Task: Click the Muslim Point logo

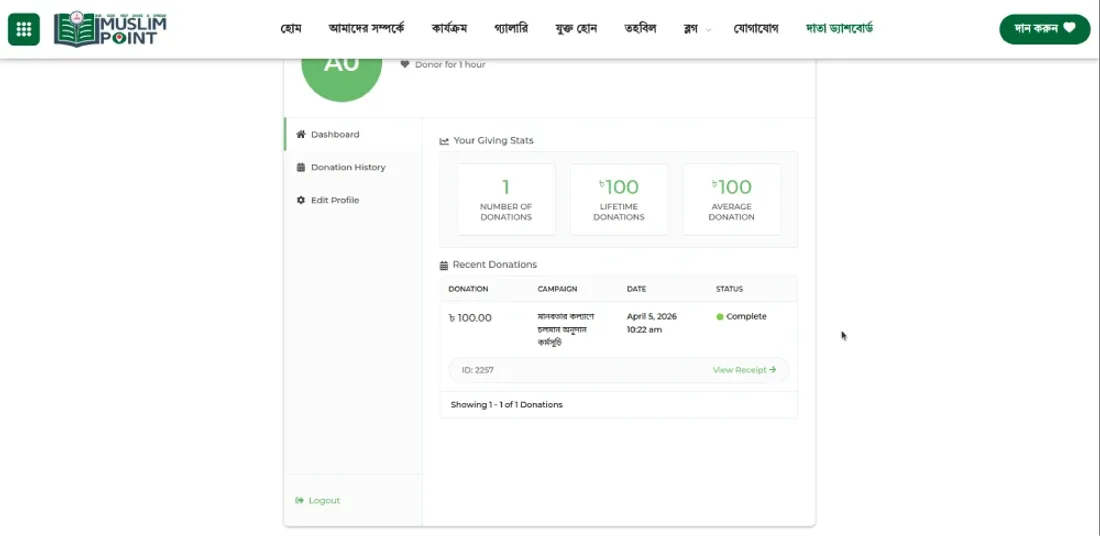Action: click(110, 29)
